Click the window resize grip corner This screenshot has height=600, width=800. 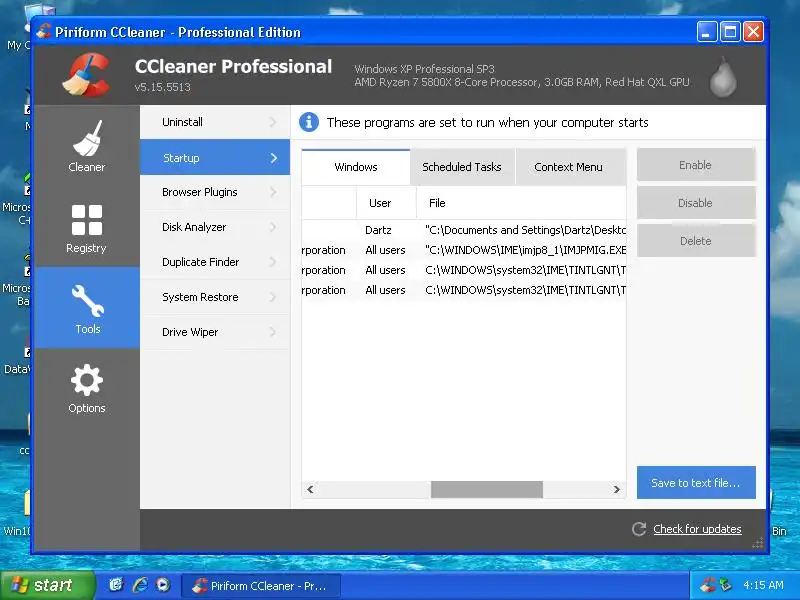tap(759, 543)
